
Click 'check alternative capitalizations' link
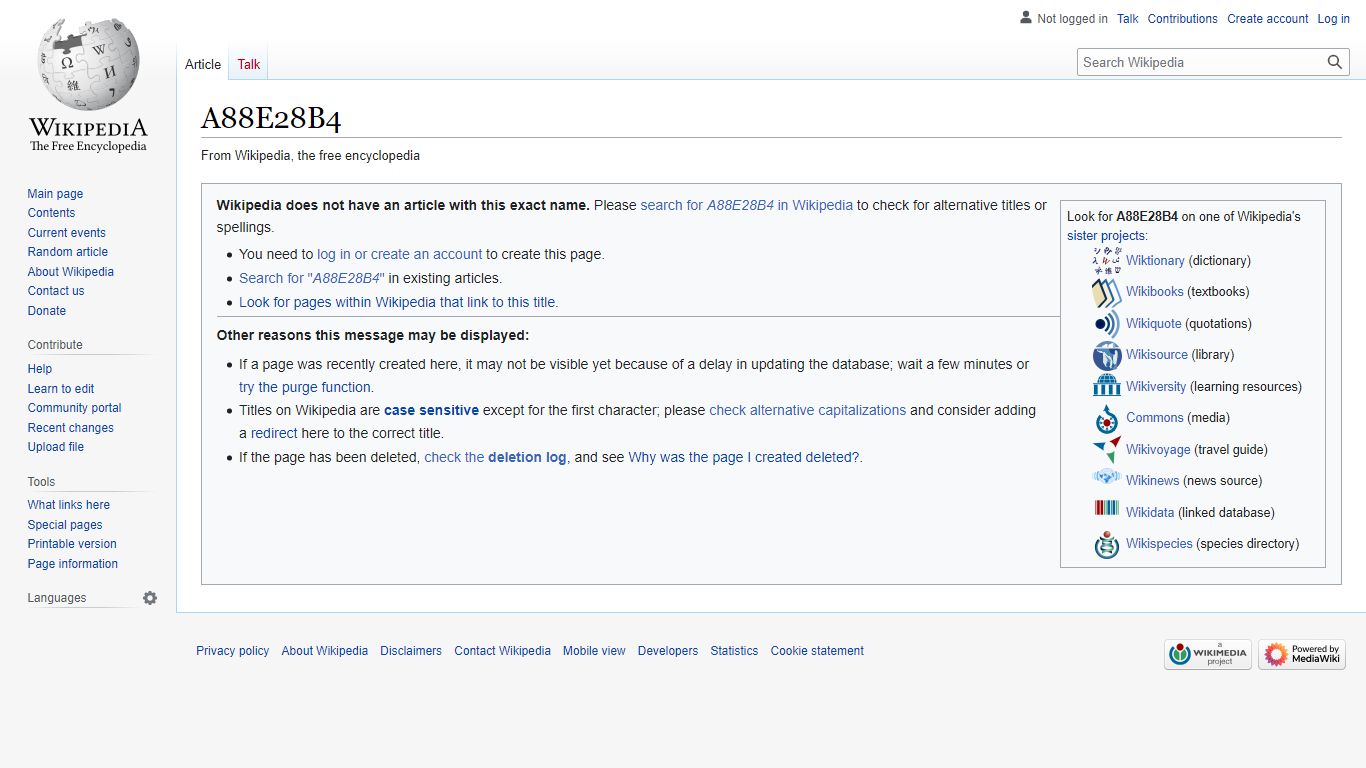pyautogui.click(x=808, y=410)
